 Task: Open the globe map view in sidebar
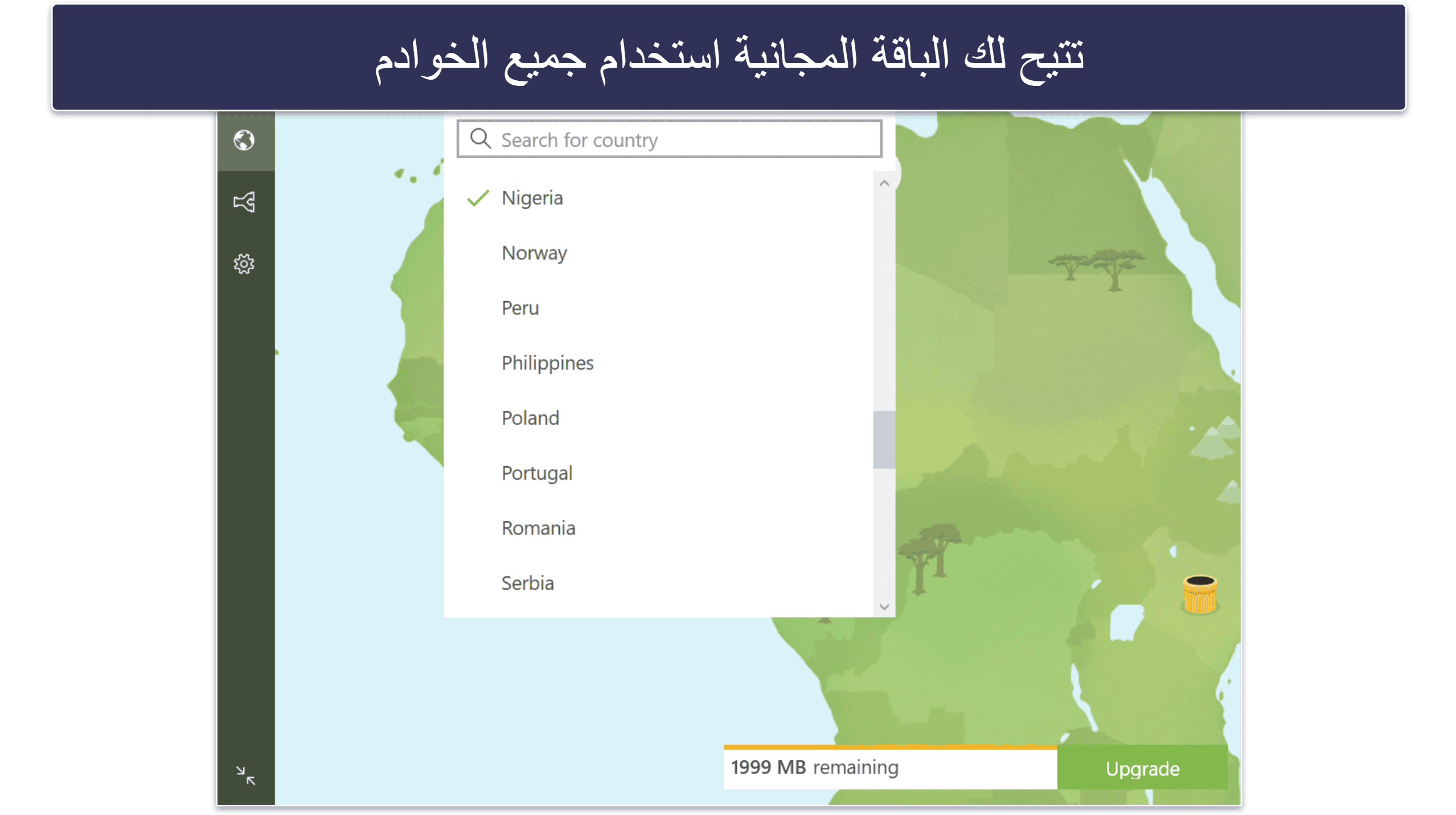pos(244,140)
